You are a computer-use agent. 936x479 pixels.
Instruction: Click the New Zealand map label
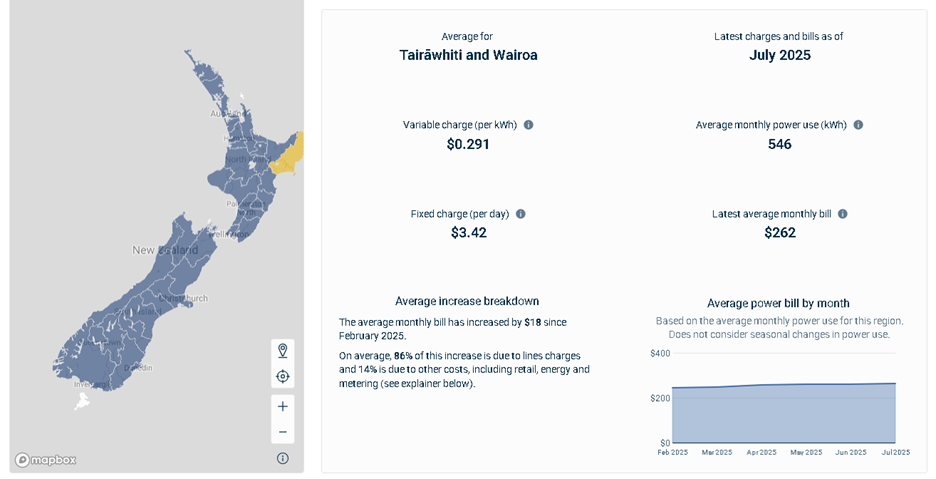pyautogui.click(x=165, y=250)
